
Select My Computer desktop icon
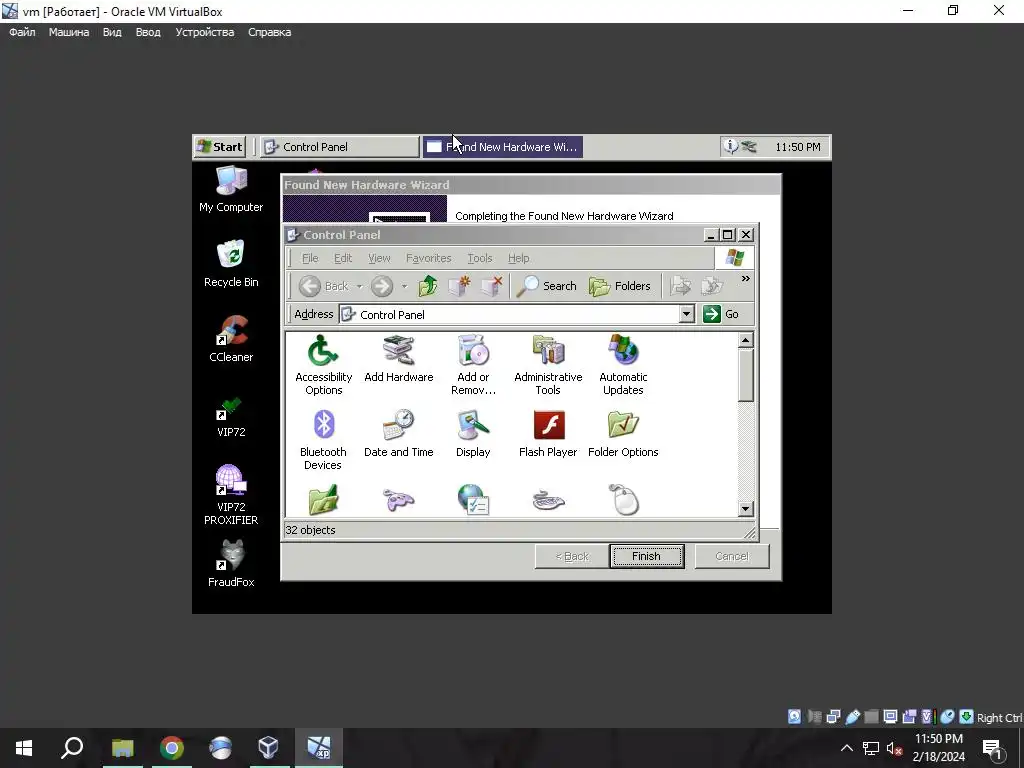pyautogui.click(x=231, y=189)
